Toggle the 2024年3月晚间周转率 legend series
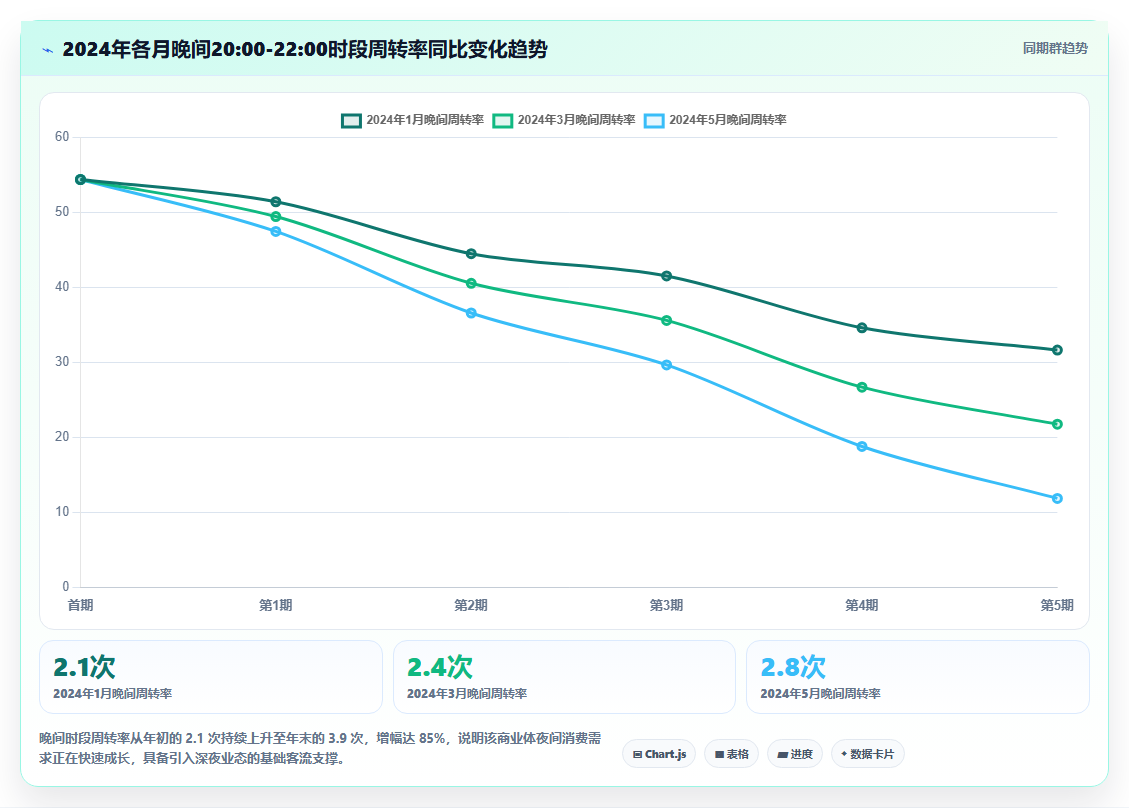1129x808 pixels. pos(564,120)
